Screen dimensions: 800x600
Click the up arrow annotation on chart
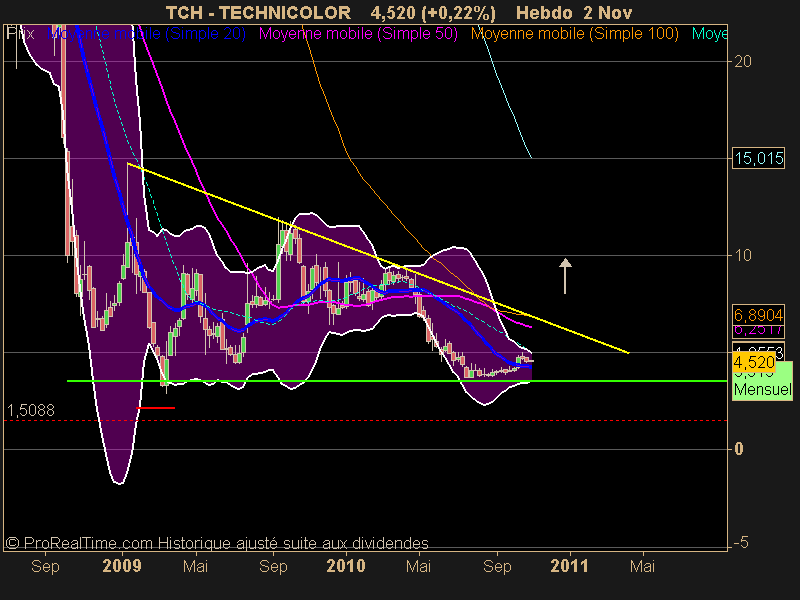(565, 276)
